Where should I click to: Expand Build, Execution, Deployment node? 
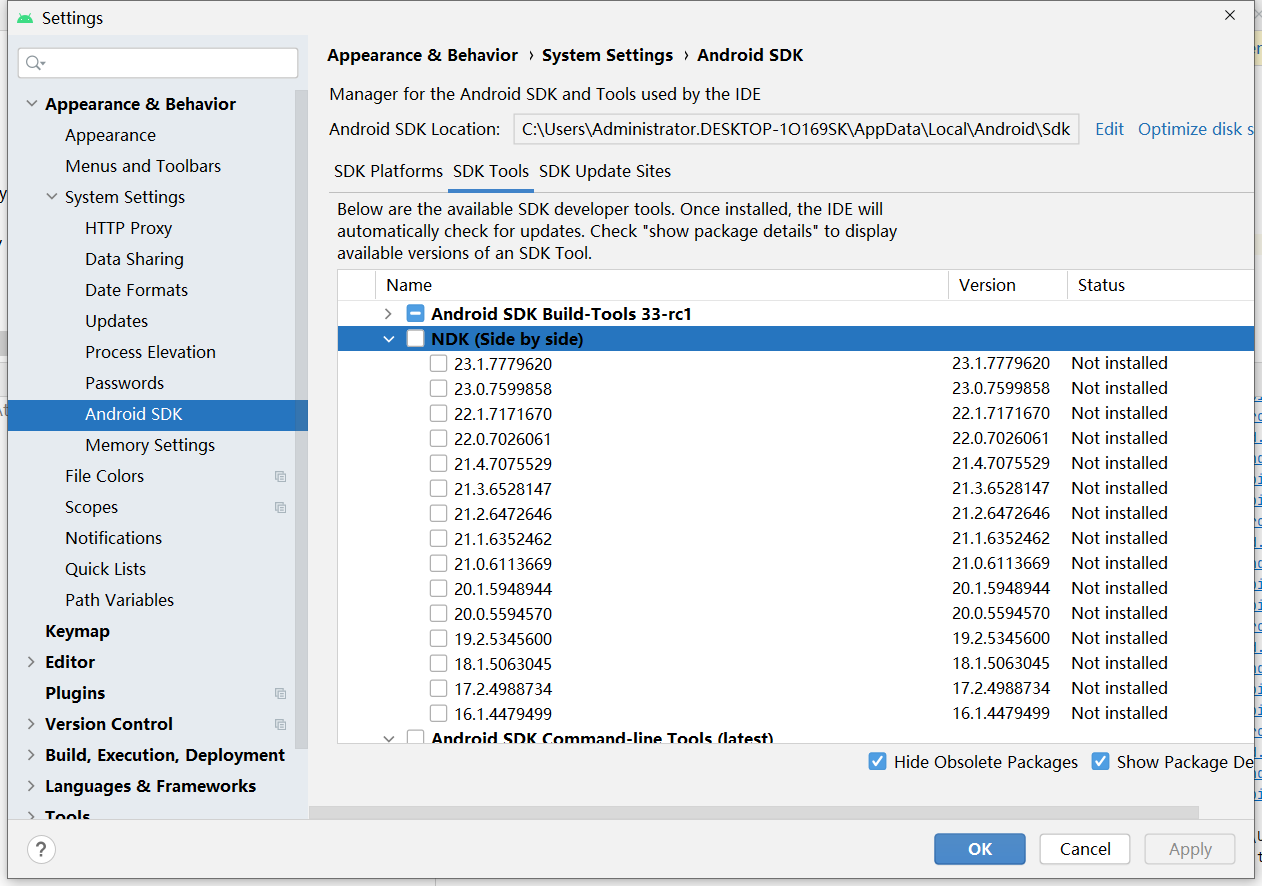click(x=32, y=755)
